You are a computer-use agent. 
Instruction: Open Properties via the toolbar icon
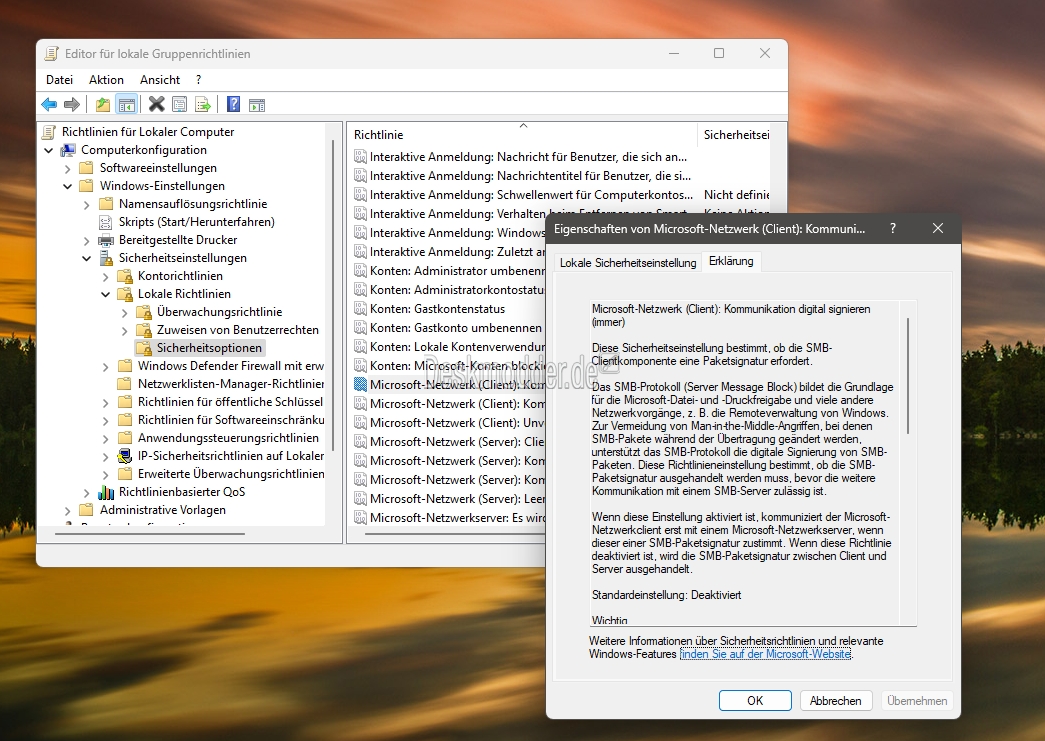coord(179,105)
